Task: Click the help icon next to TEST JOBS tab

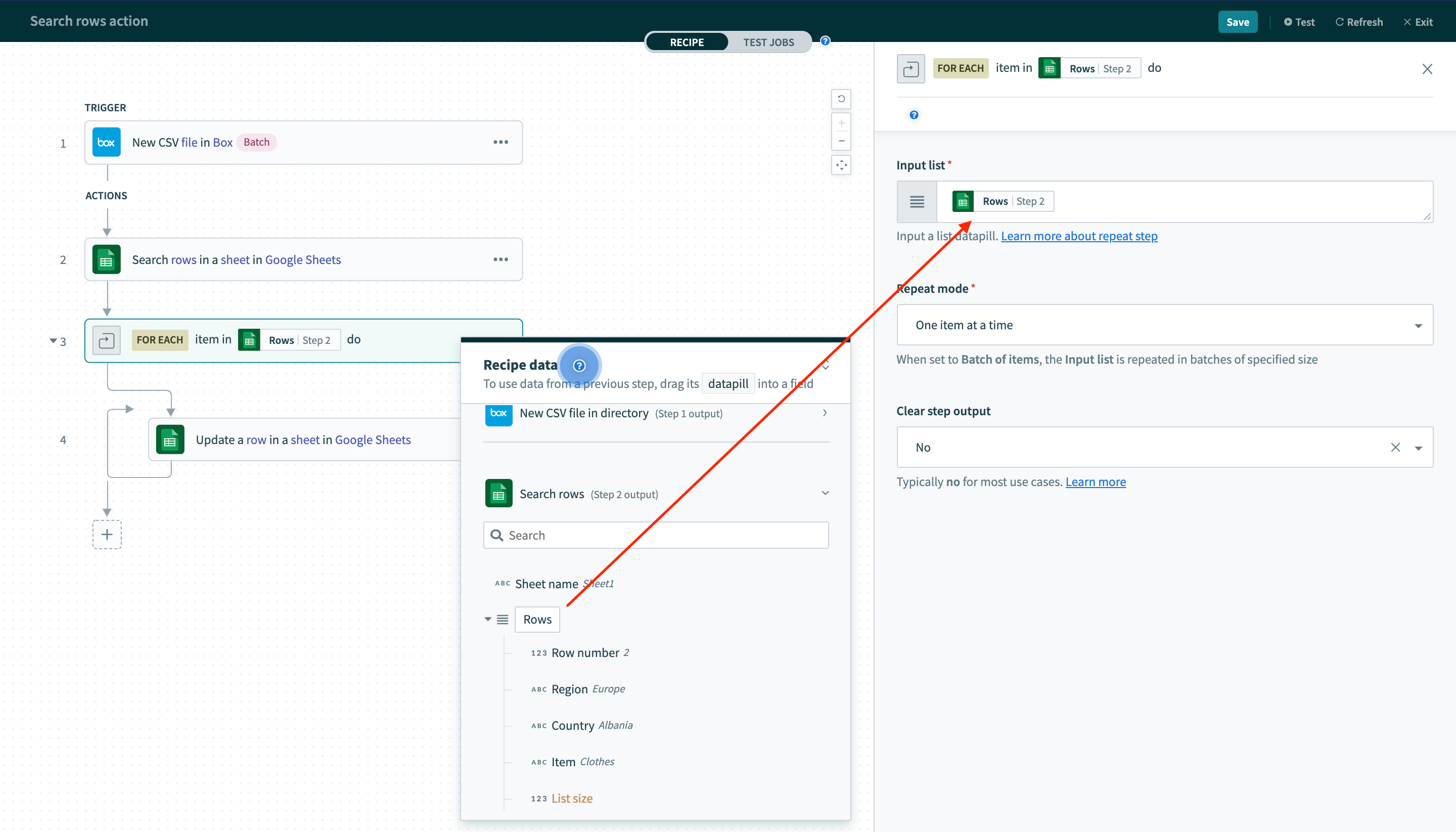Action: (824, 40)
